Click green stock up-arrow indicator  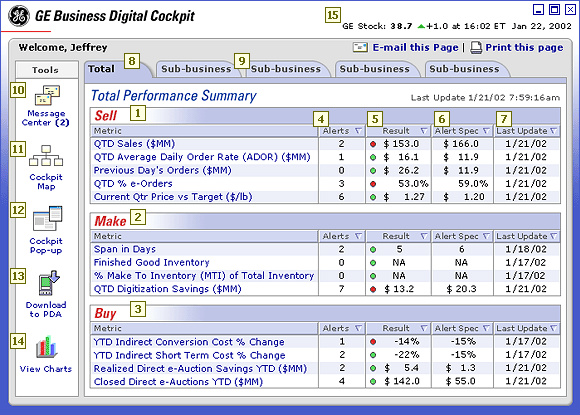[x=421, y=26]
